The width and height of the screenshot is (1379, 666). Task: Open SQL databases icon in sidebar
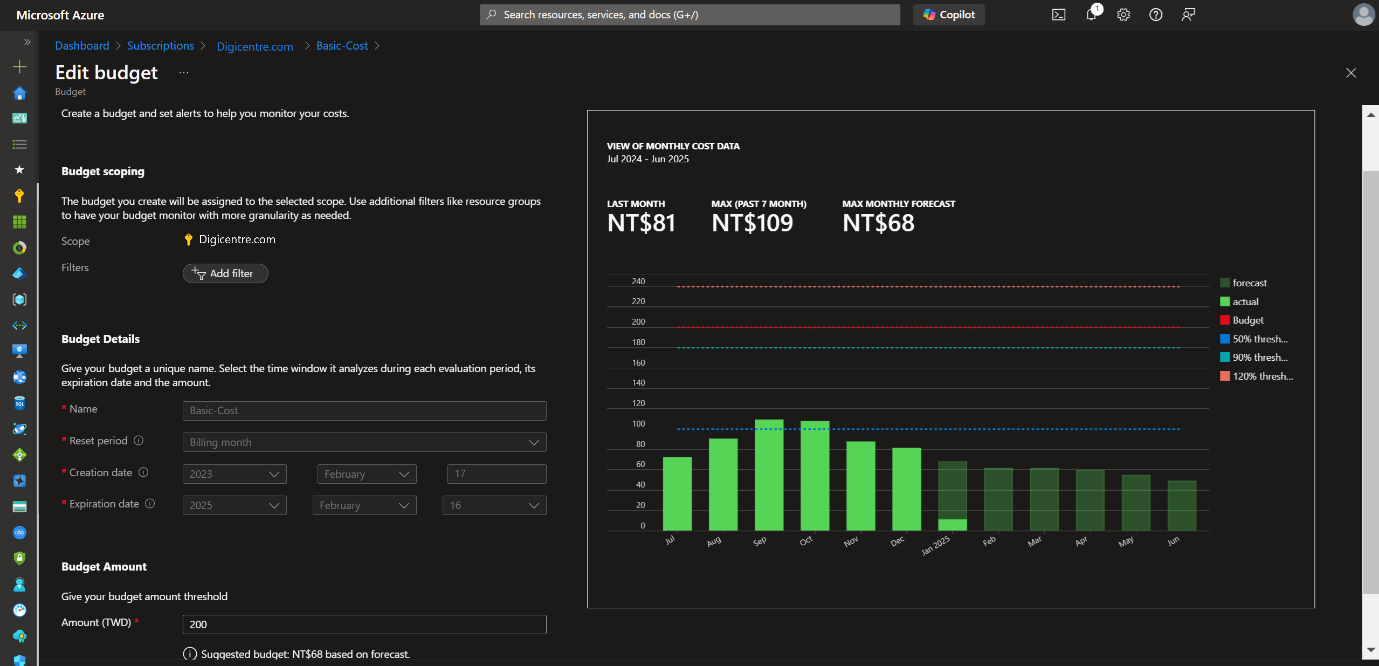pyautogui.click(x=19, y=403)
